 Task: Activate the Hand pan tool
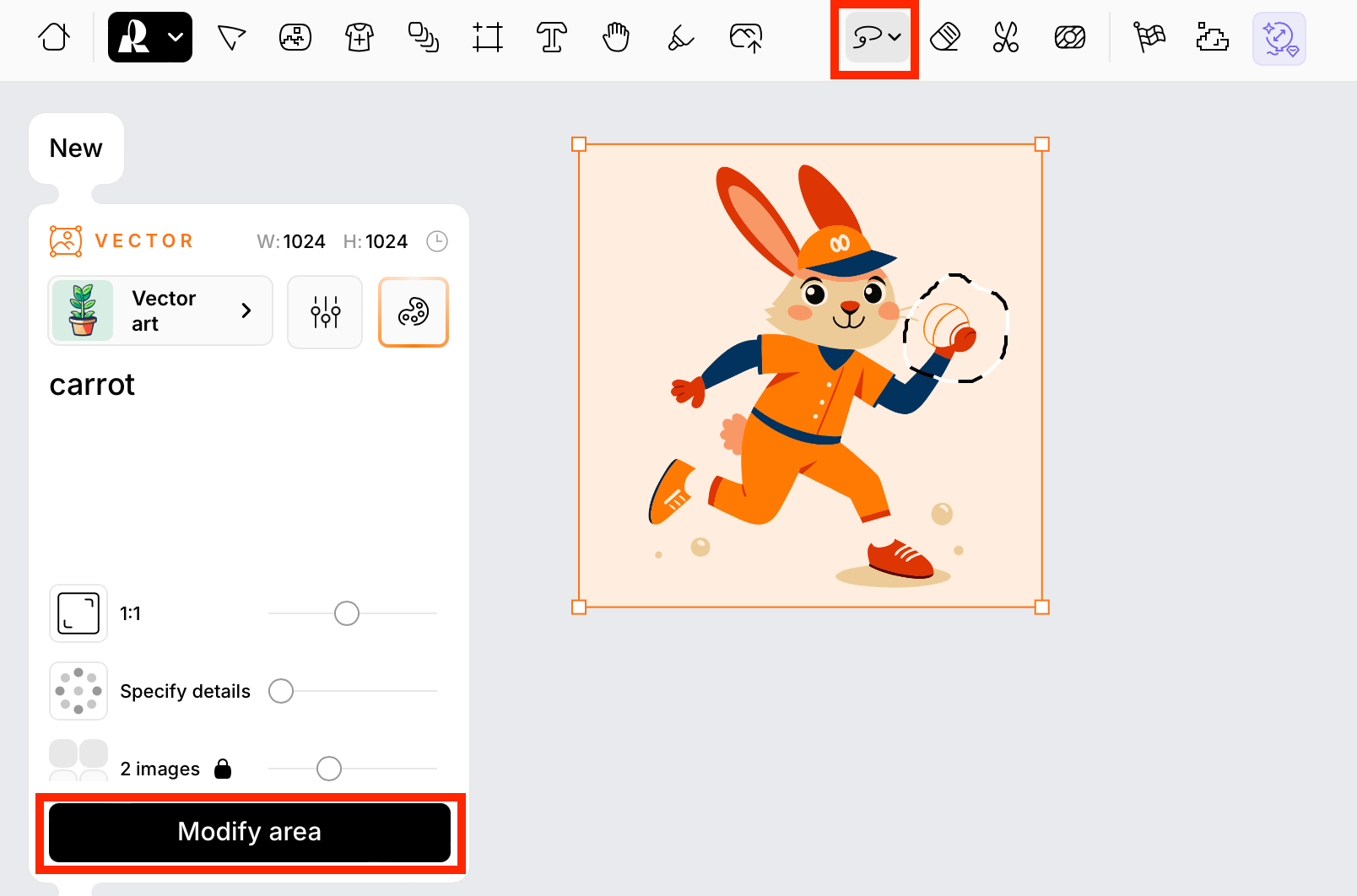[616, 37]
